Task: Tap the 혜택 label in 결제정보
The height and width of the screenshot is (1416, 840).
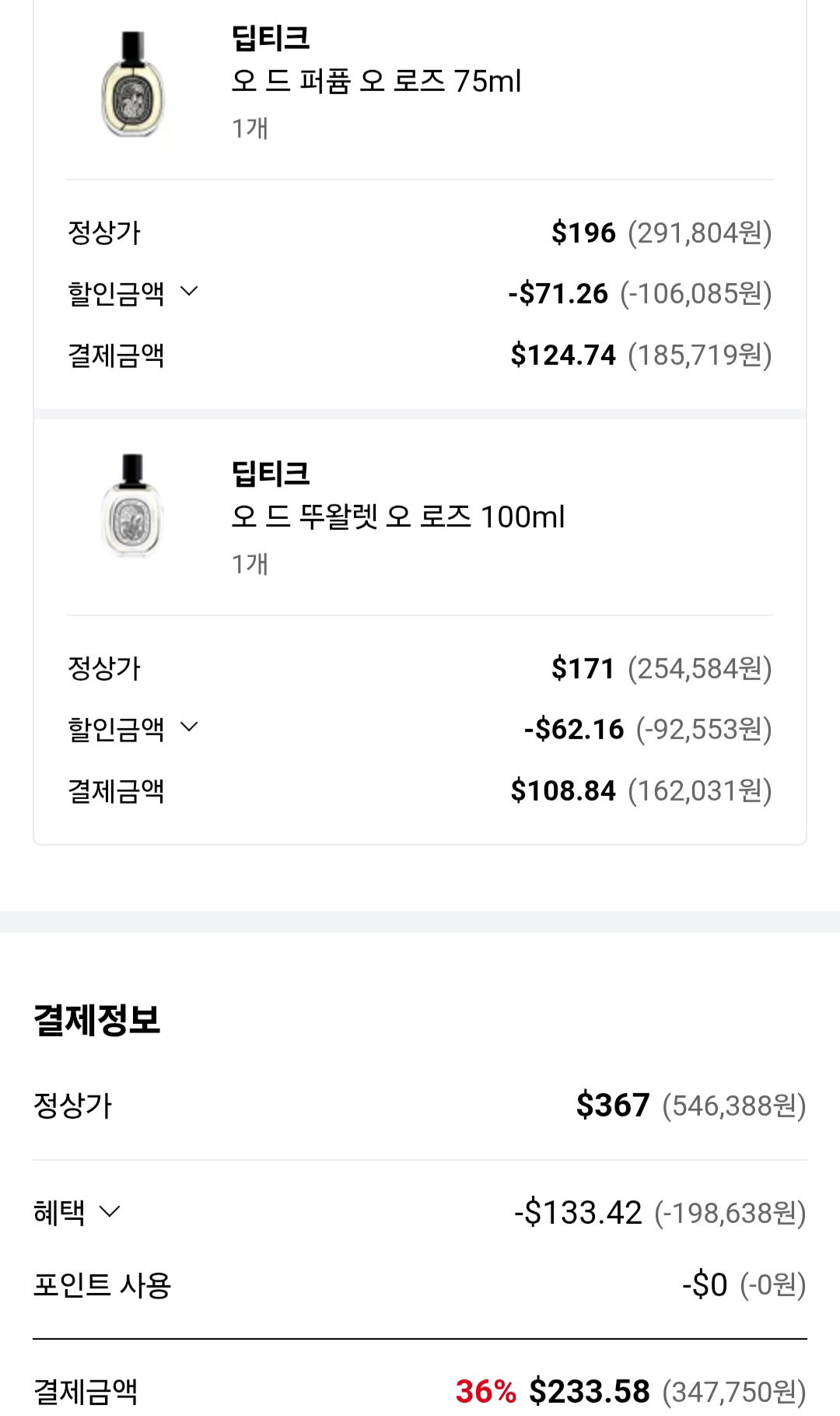Action: pyautogui.click(x=59, y=1212)
